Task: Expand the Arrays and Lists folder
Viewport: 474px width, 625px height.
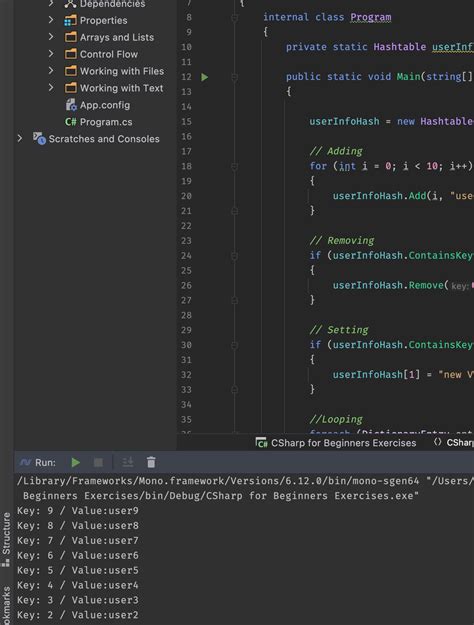Action: point(51,37)
